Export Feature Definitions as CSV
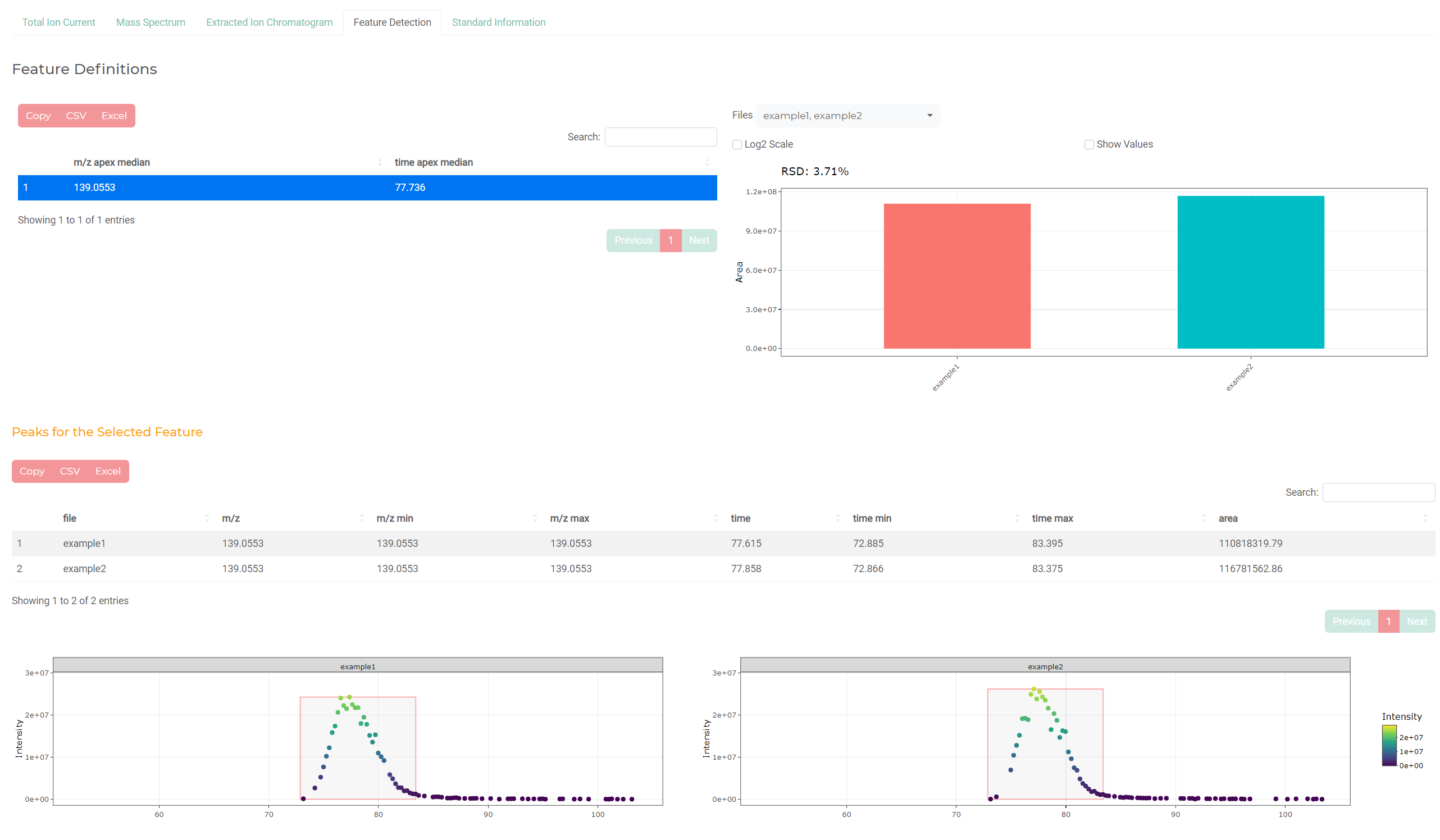Viewport: 1440px width, 840px height. pos(76,116)
